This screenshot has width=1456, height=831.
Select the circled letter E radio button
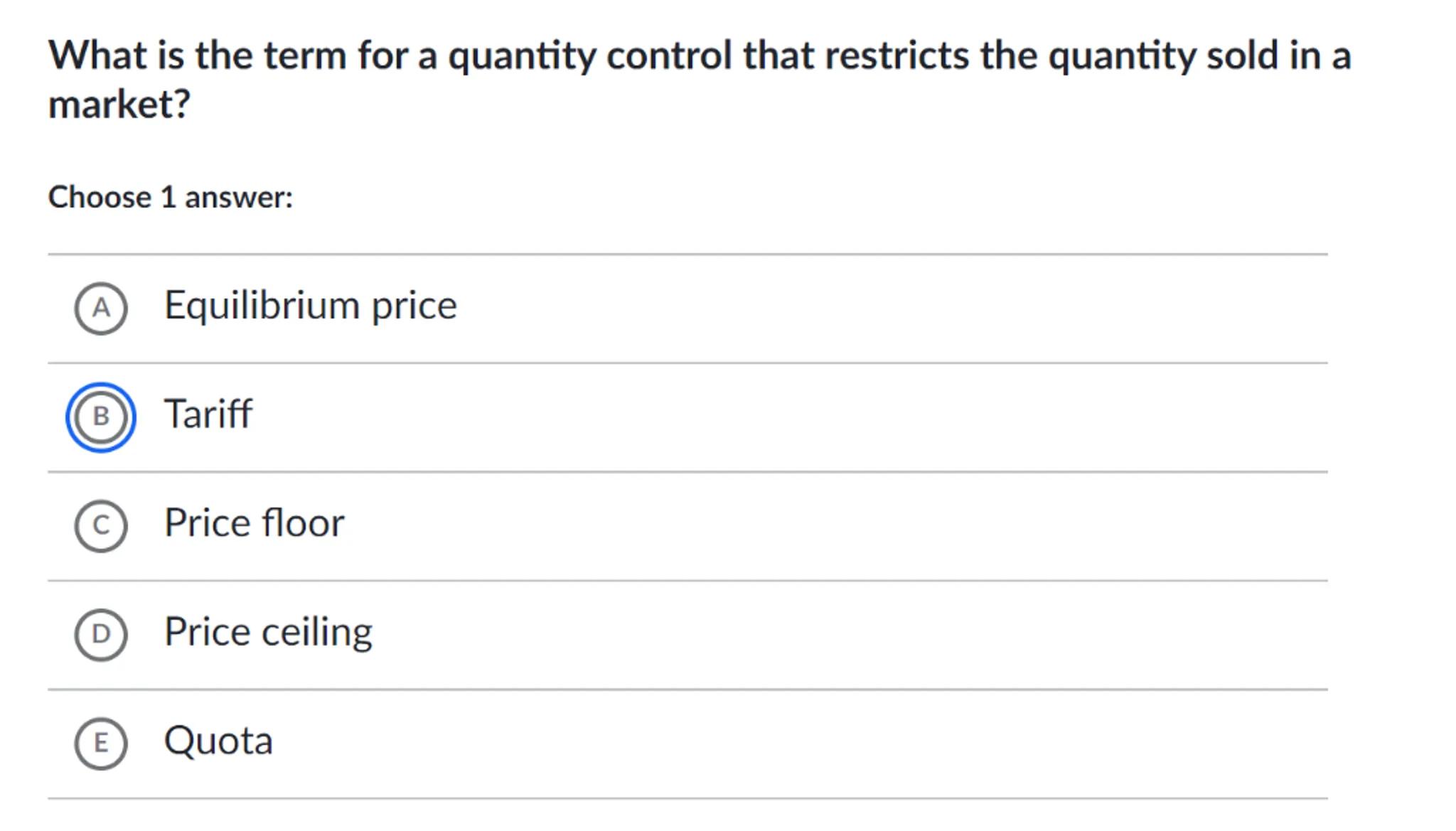click(x=101, y=744)
